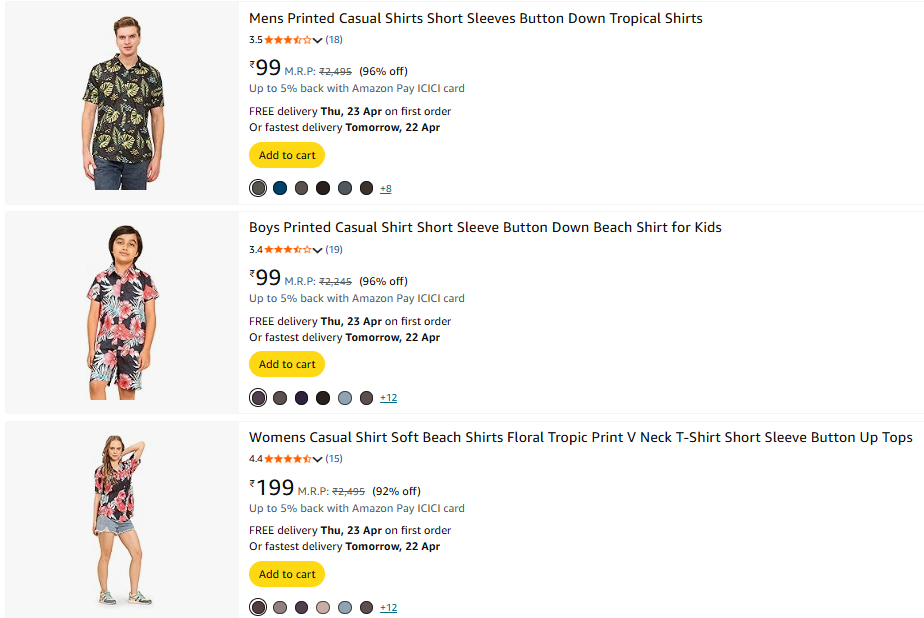Select the navy blue swatch for Mens shirt

tap(280, 188)
